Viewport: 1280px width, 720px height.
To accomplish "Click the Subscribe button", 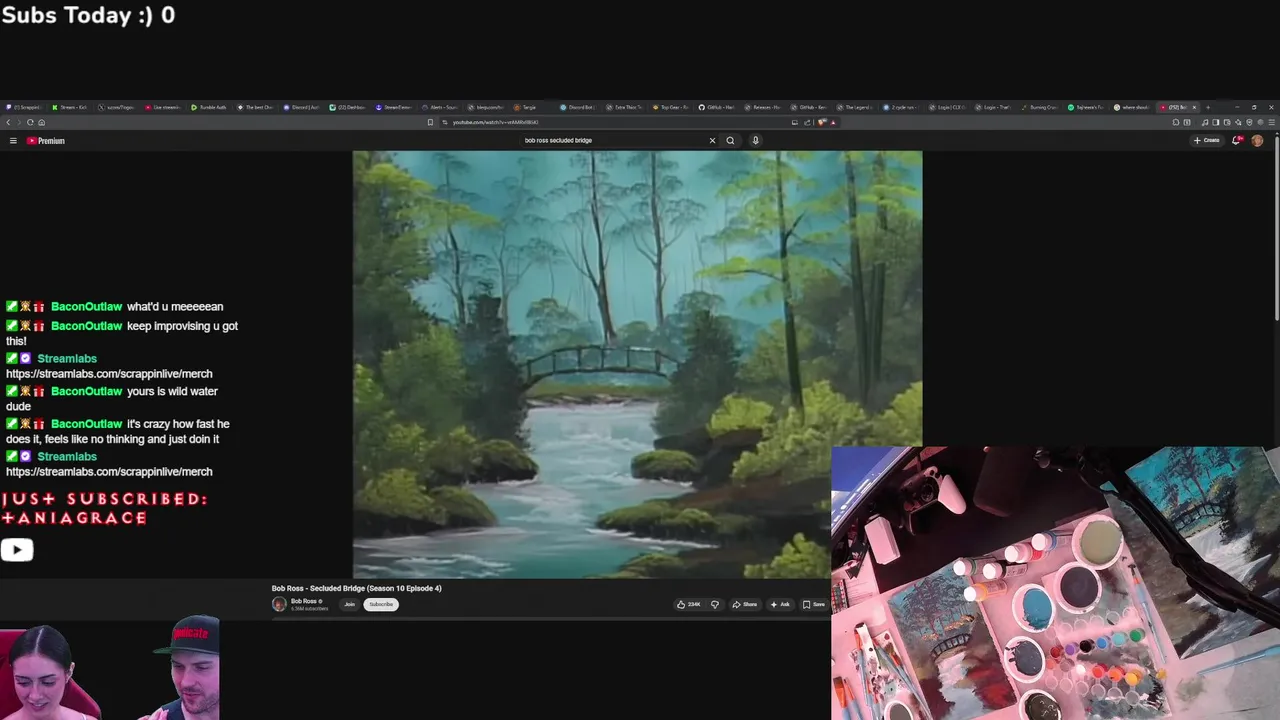I will (381, 604).
